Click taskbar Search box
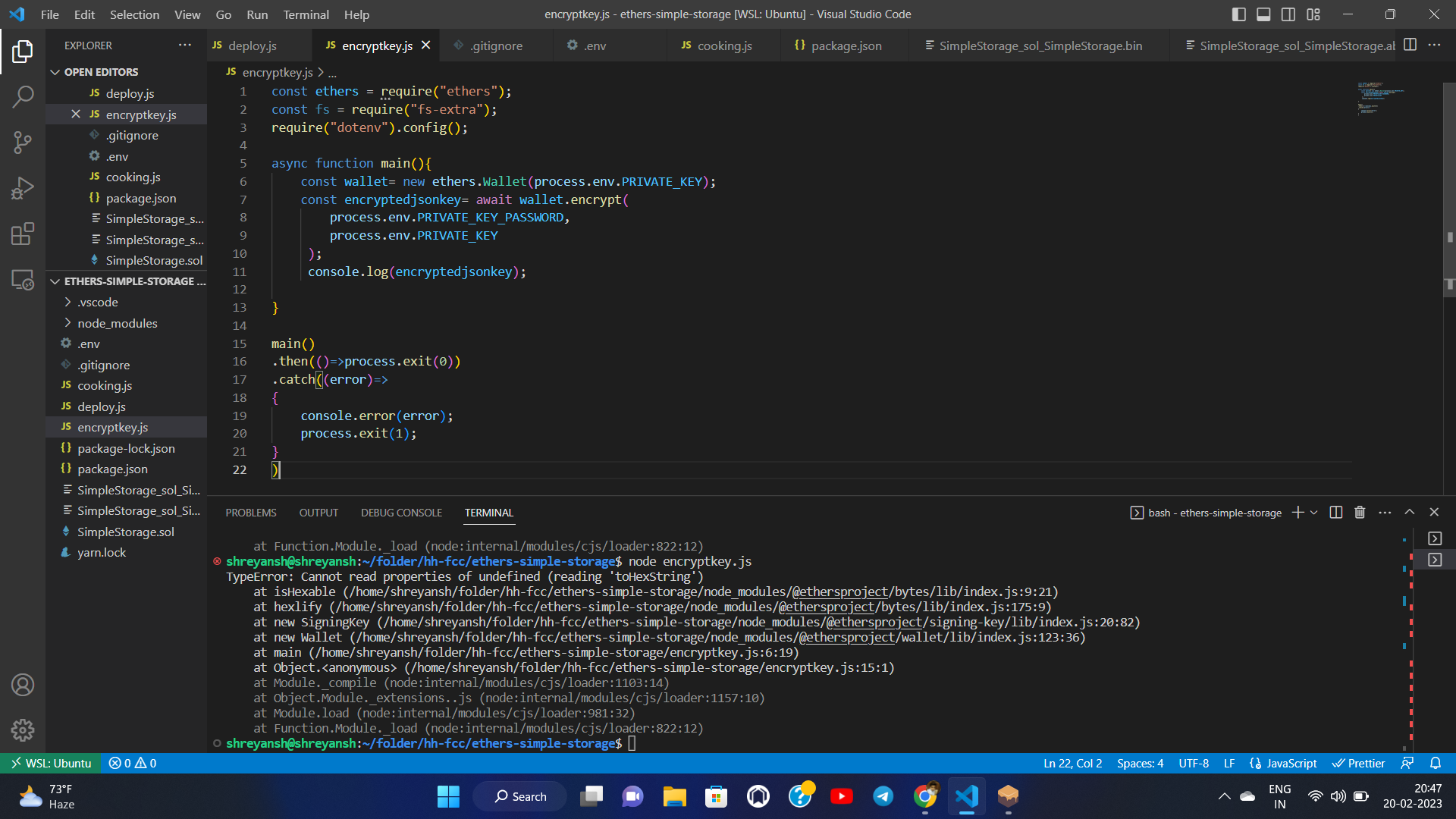1456x819 pixels. coord(519,796)
